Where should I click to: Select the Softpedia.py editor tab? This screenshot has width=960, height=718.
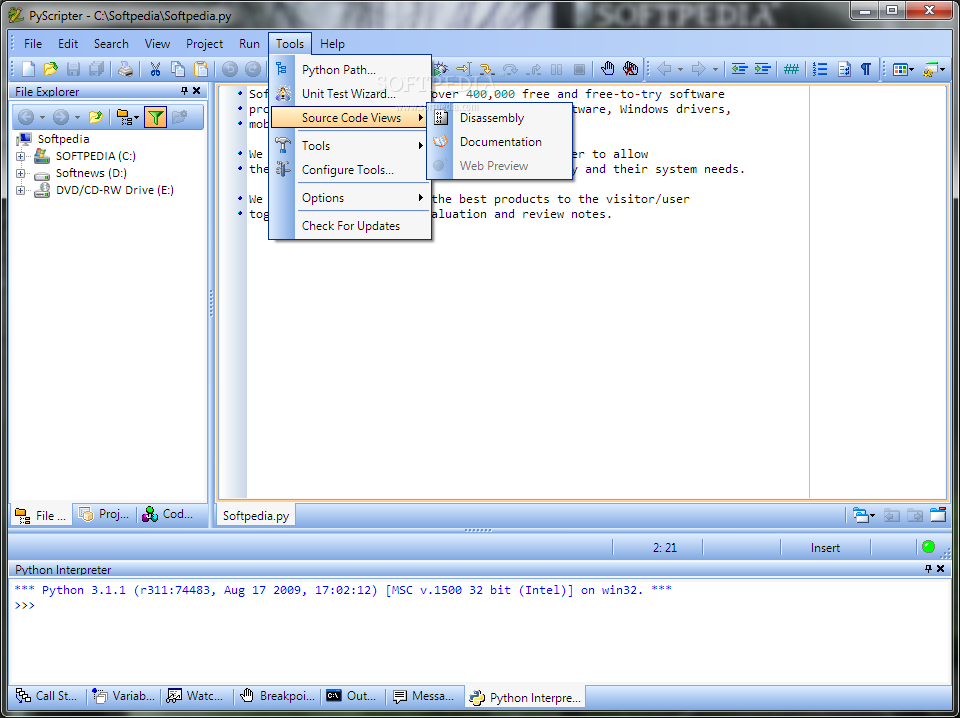point(256,515)
